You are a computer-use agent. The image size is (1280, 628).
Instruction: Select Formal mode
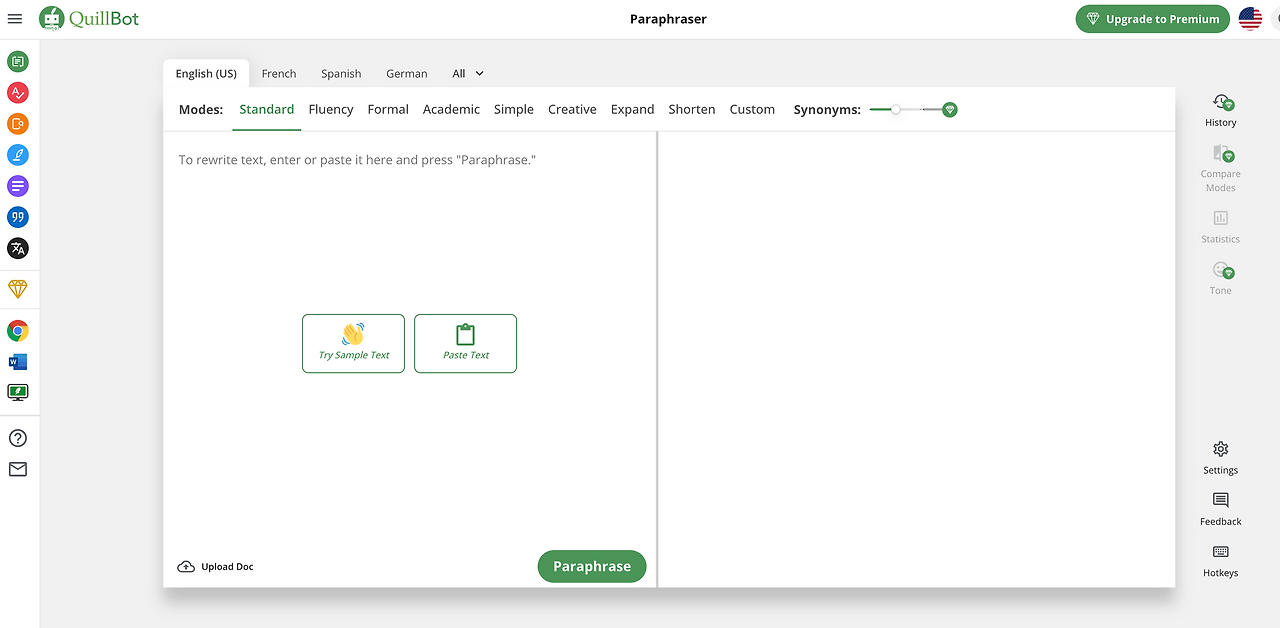[388, 109]
